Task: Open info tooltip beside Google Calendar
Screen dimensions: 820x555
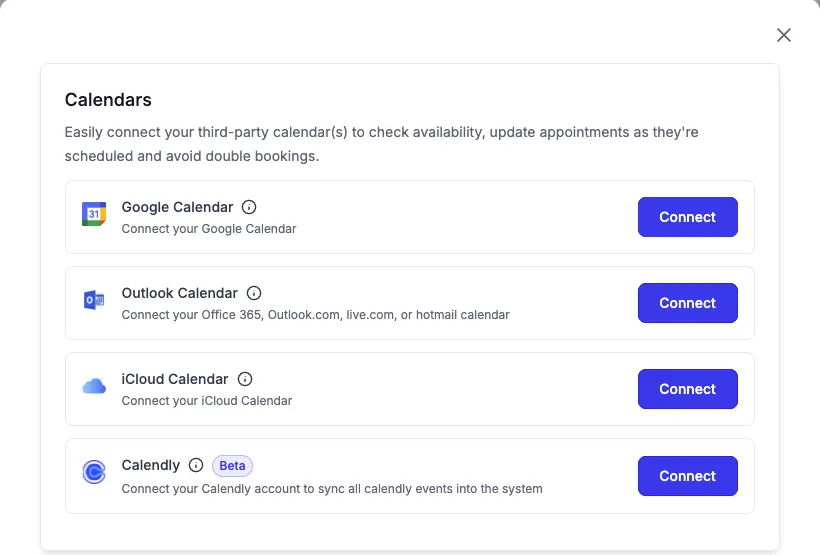Action: [249, 207]
